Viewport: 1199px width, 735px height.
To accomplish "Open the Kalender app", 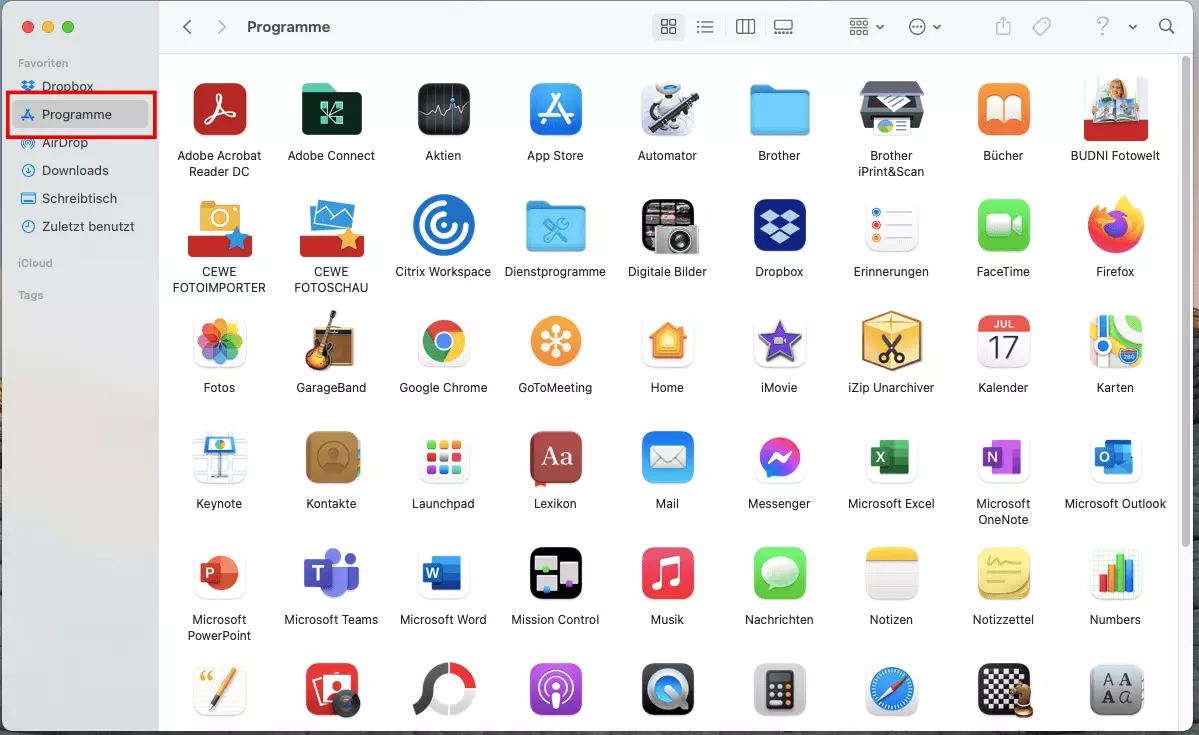I will [1003, 342].
